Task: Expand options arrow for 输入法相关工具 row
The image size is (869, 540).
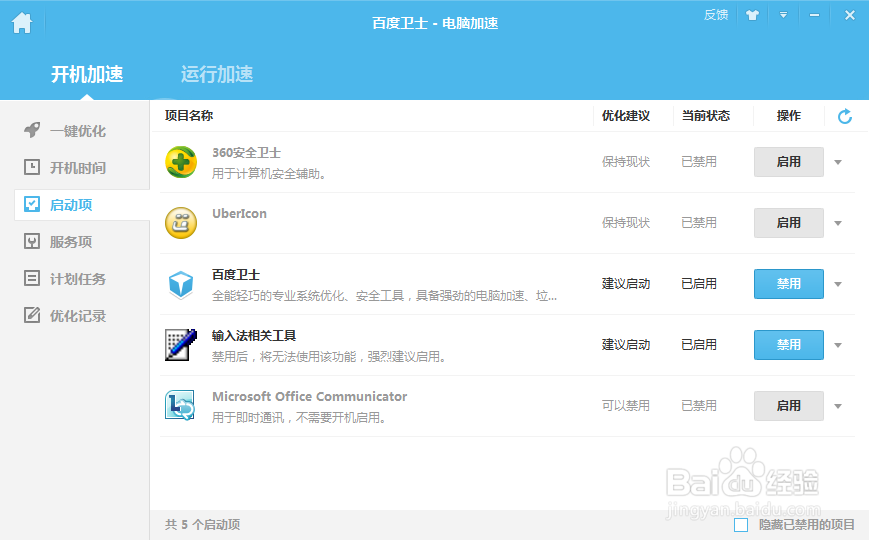Action: 838,345
